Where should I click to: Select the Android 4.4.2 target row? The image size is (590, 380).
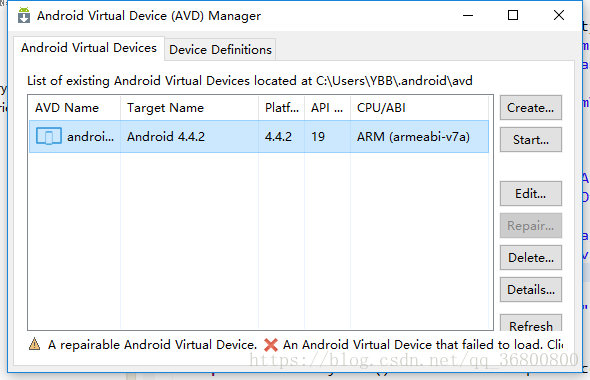pyautogui.click(x=259, y=136)
